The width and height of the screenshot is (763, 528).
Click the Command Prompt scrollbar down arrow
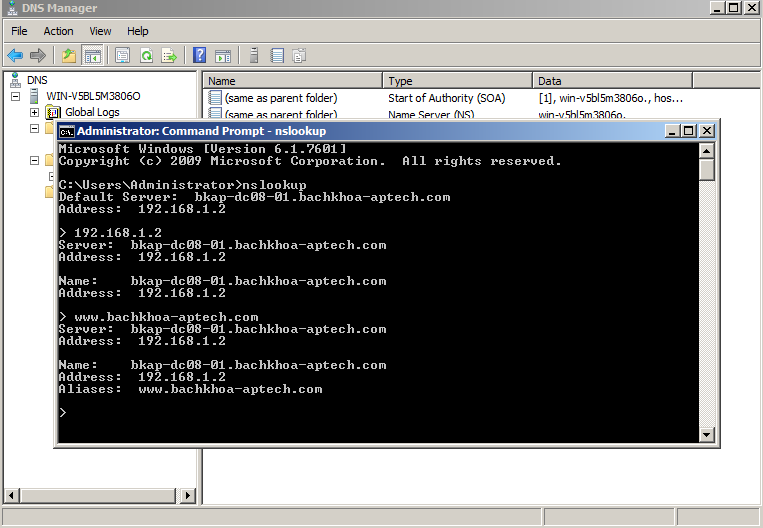tap(707, 435)
